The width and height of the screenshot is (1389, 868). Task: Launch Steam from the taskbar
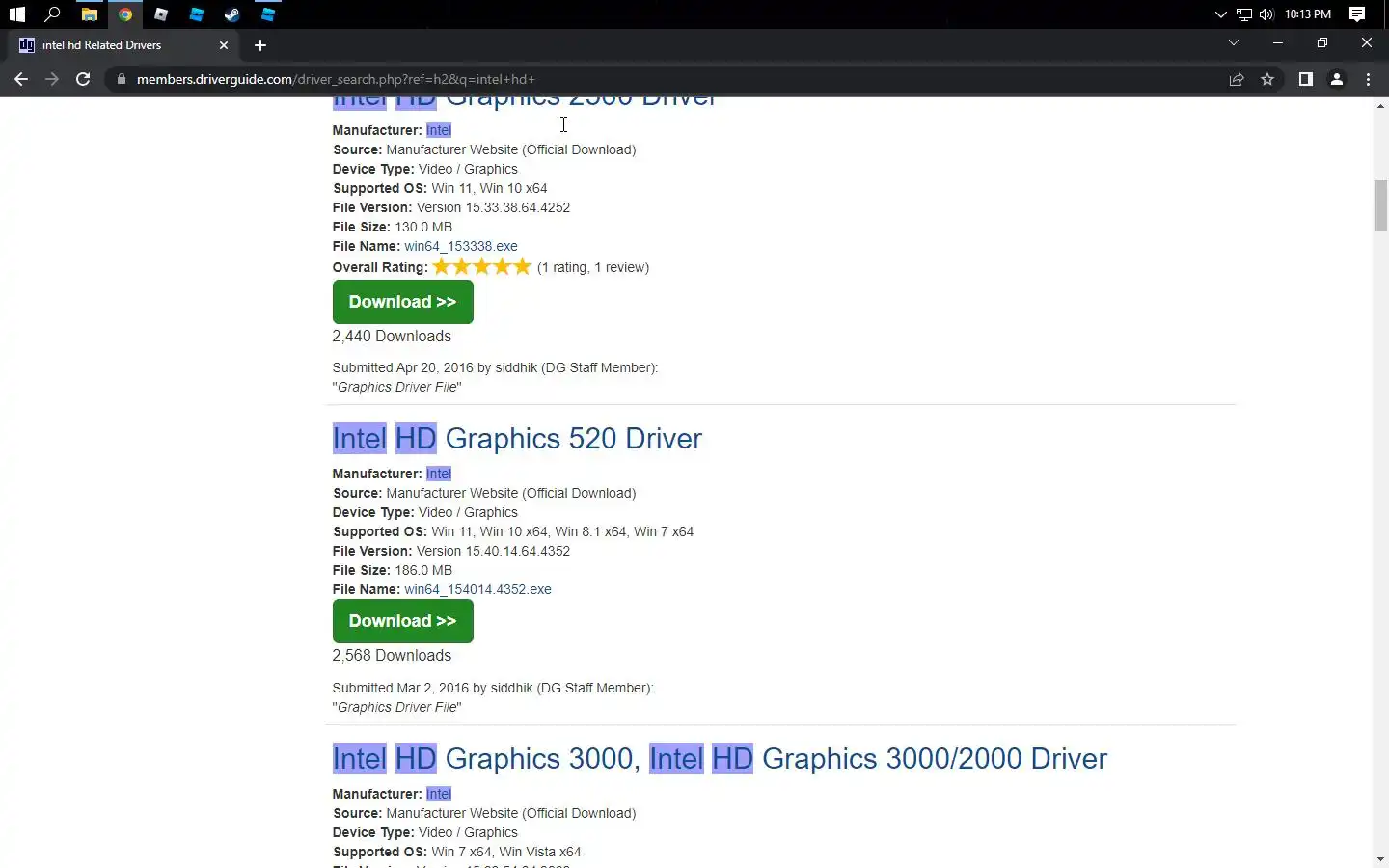[232, 14]
